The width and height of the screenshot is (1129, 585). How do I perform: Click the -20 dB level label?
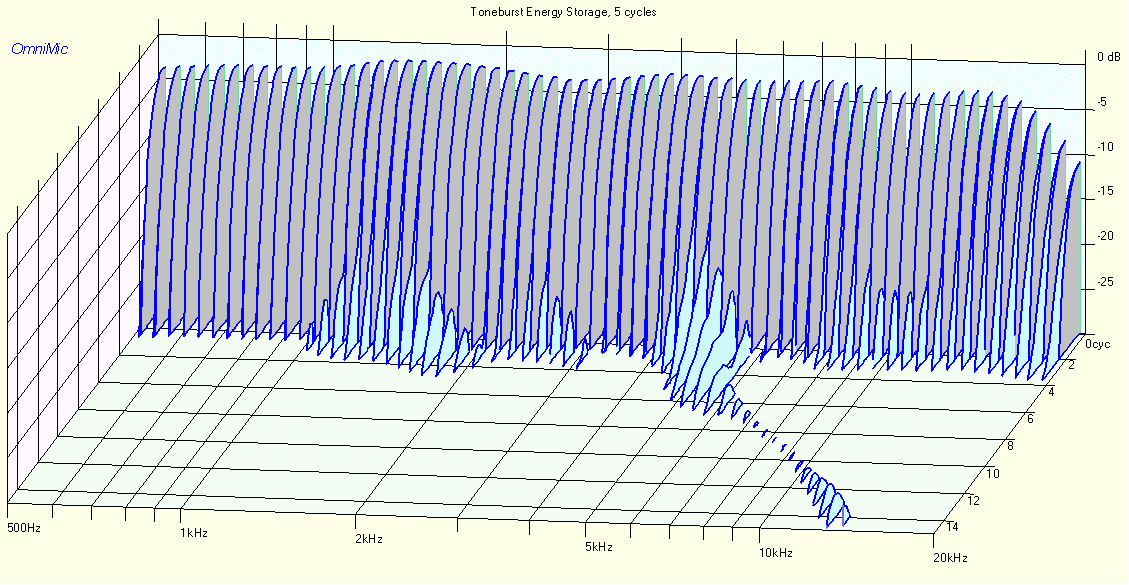coord(1105,236)
